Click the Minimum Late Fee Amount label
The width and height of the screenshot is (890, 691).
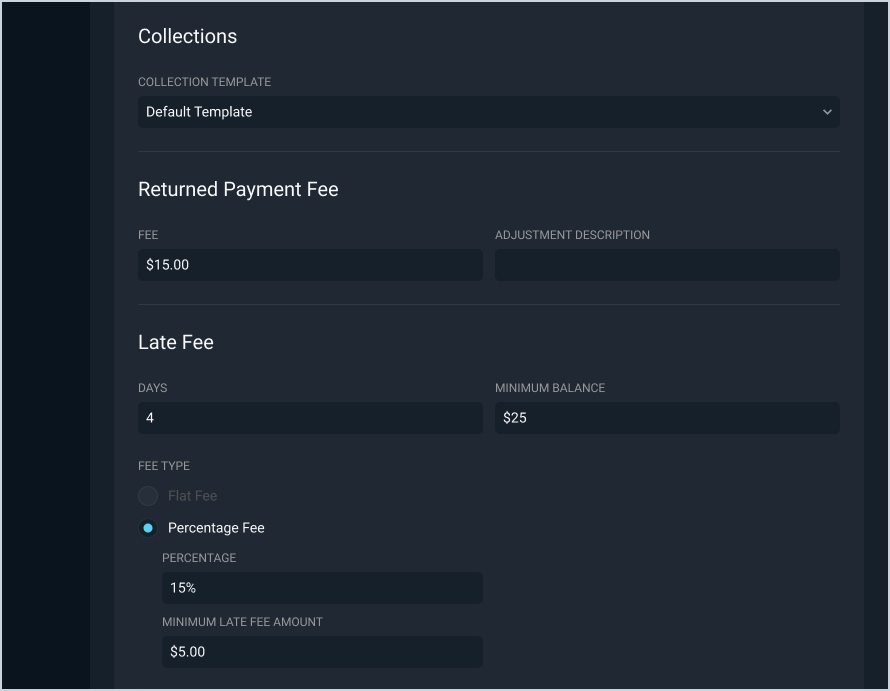point(243,622)
